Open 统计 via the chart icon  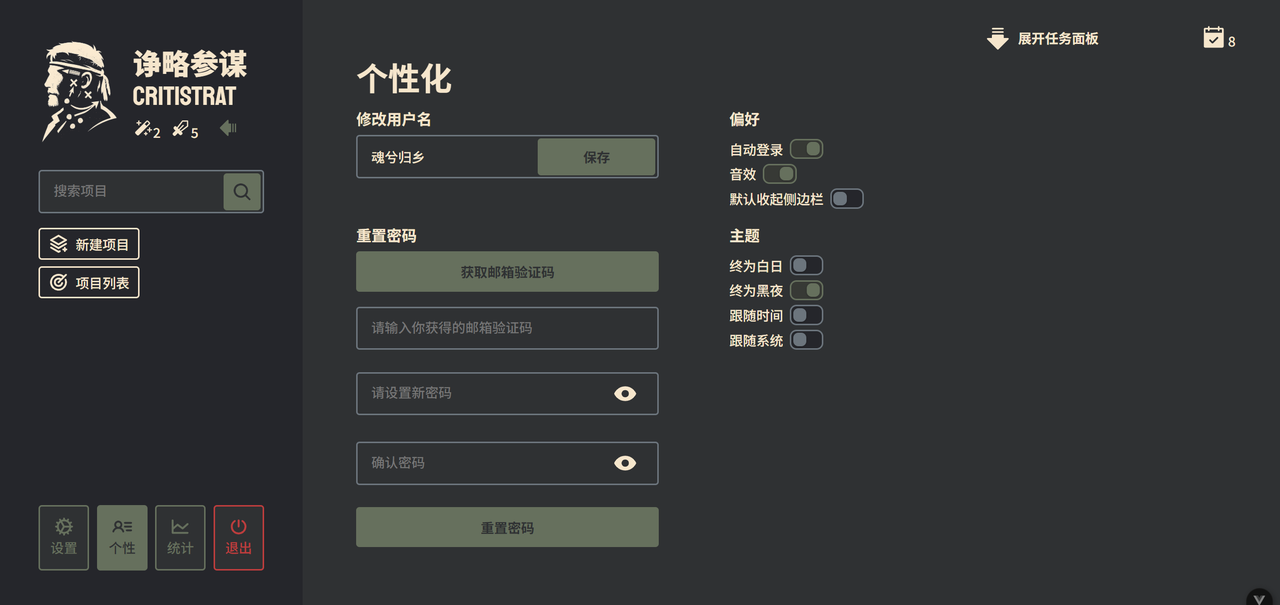tap(179, 537)
